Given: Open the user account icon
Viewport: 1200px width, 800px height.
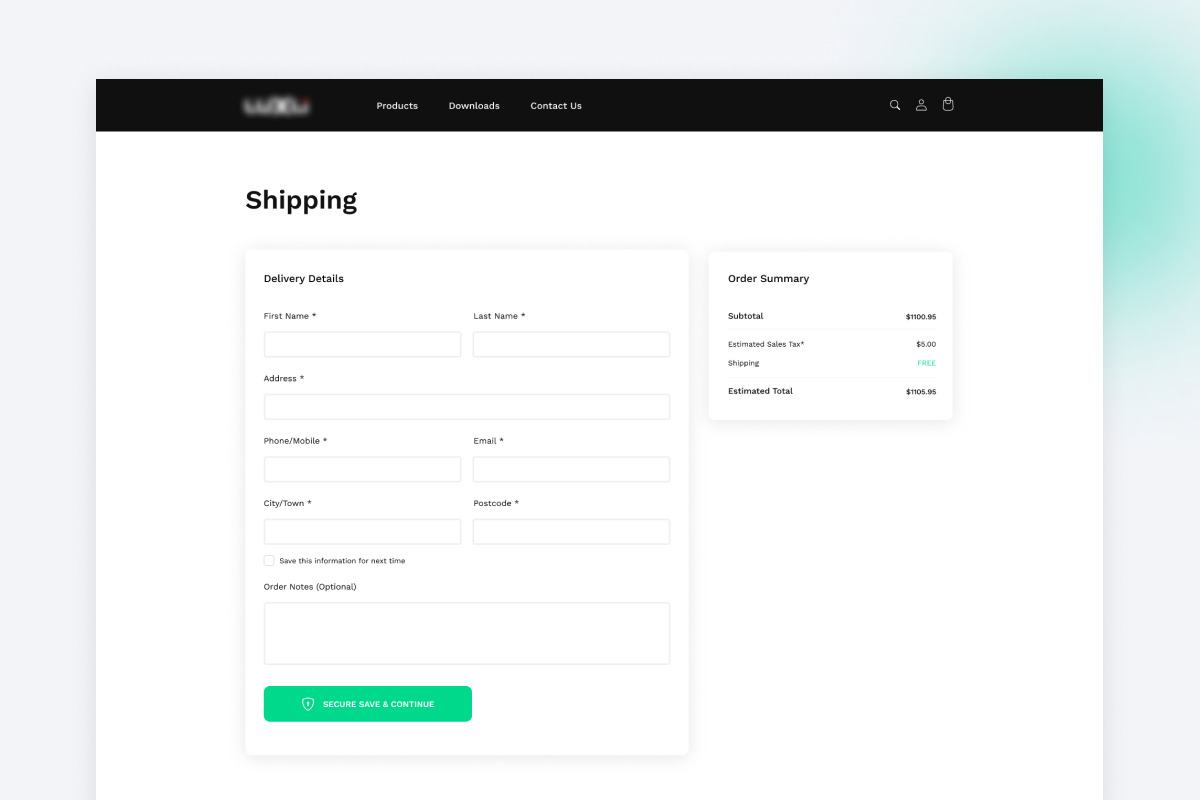Looking at the screenshot, I should pyautogui.click(x=921, y=105).
